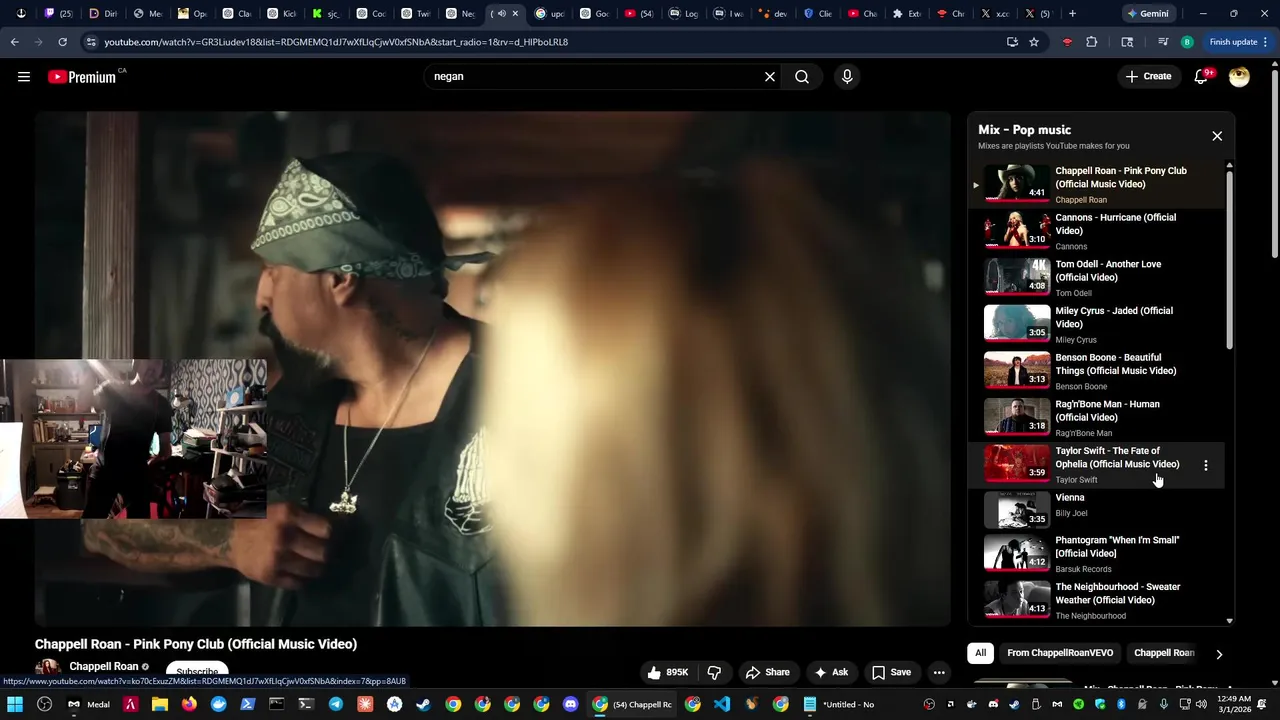Open Firefox from the taskbar
Viewport: 1280px width, 720px height.
click(189, 704)
